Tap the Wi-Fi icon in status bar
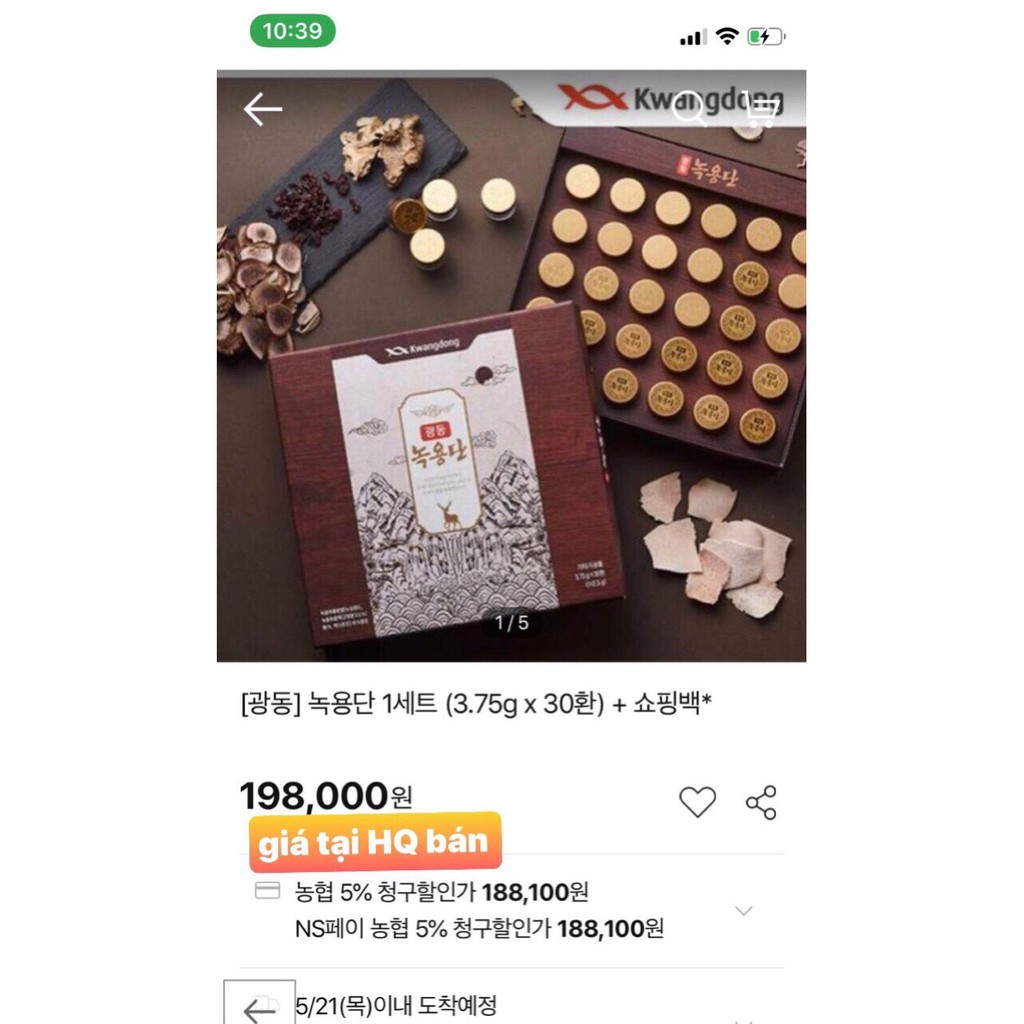Image resolution: width=1024 pixels, height=1024 pixels. tap(727, 37)
